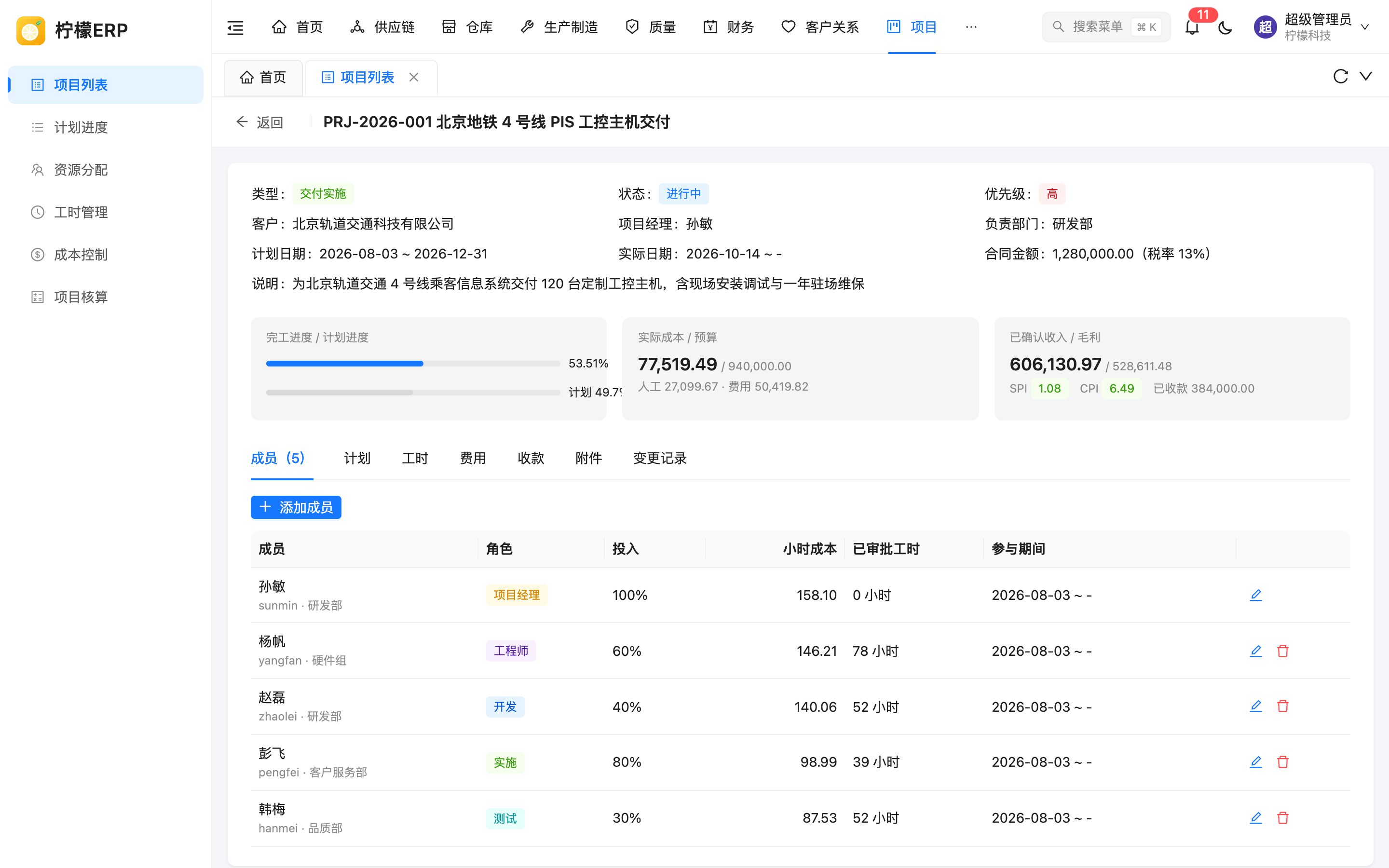Image resolution: width=1389 pixels, height=868 pixels.
Task: Open 质量 top menu
Action: [x=650, y=27]
